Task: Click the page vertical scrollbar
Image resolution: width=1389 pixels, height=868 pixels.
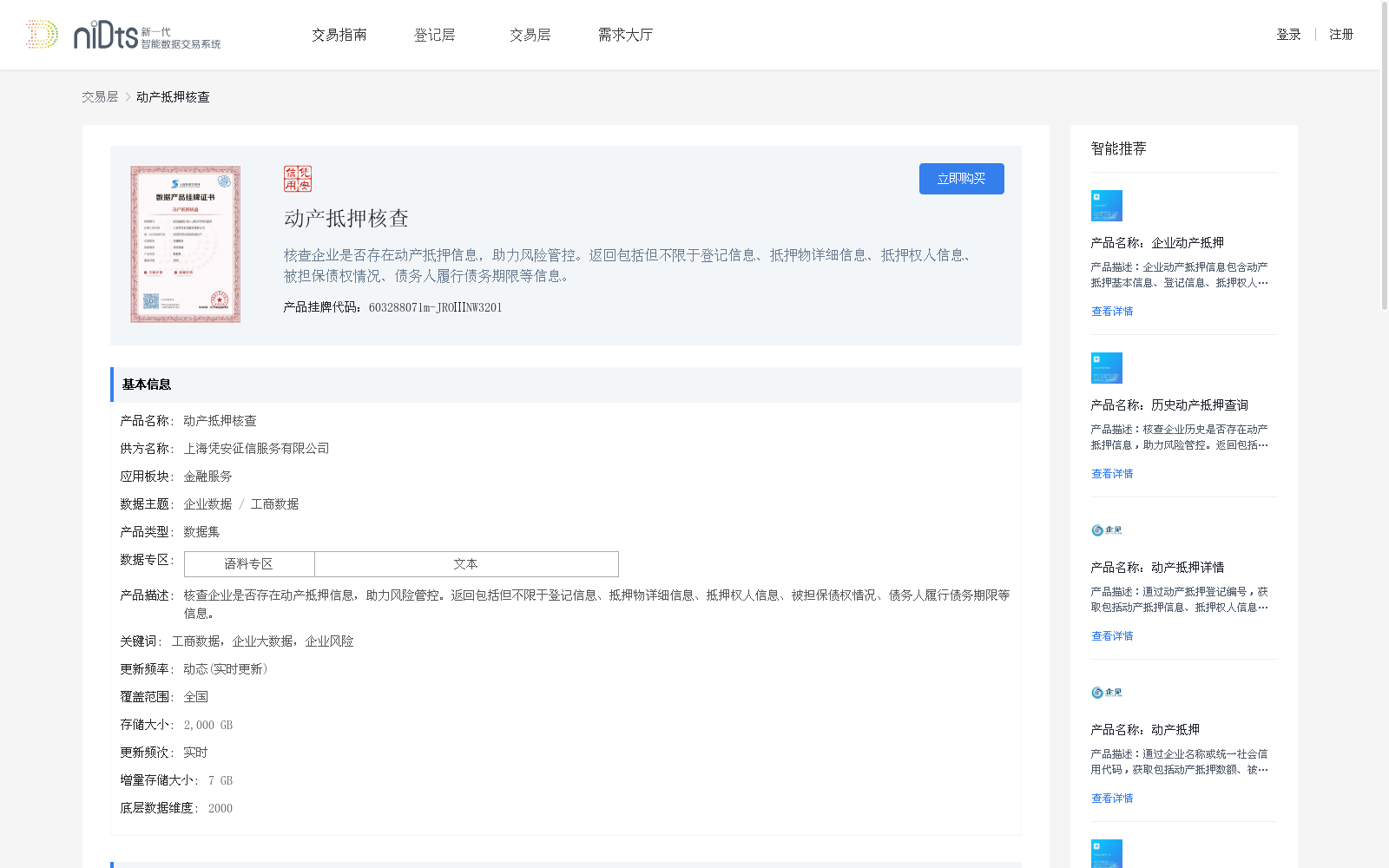Action: coord(1385,156)
